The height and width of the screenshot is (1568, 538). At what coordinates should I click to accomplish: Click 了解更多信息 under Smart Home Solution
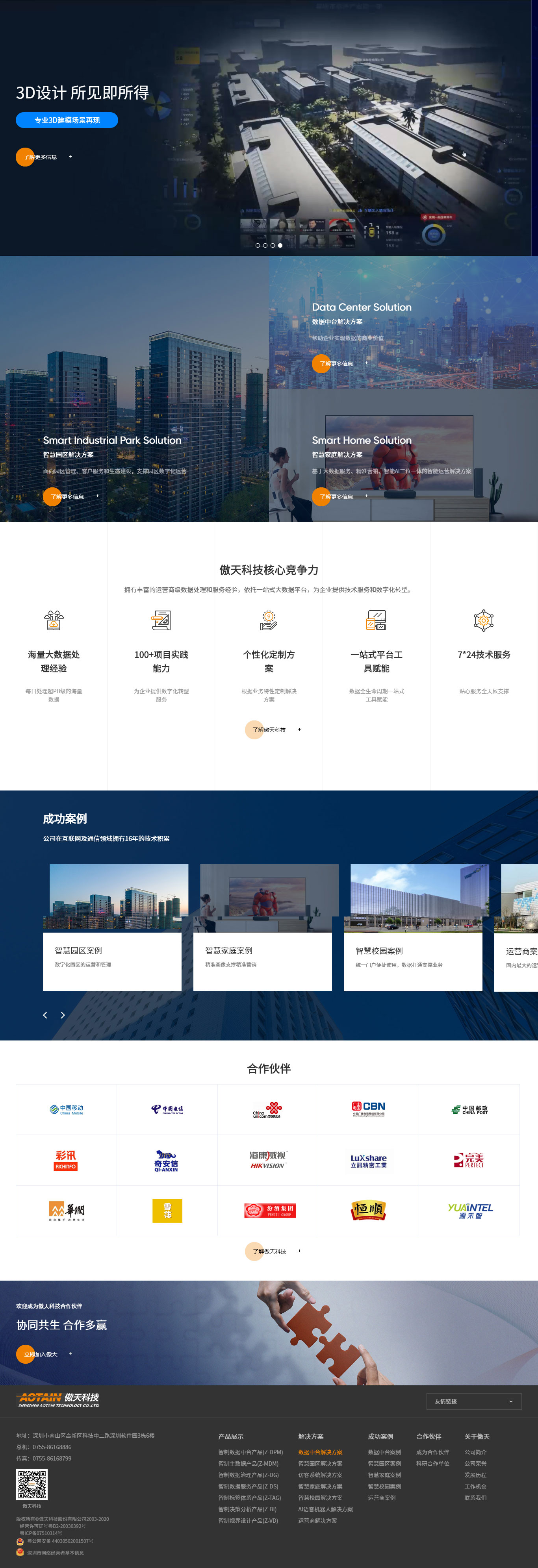tap(340, 497)
